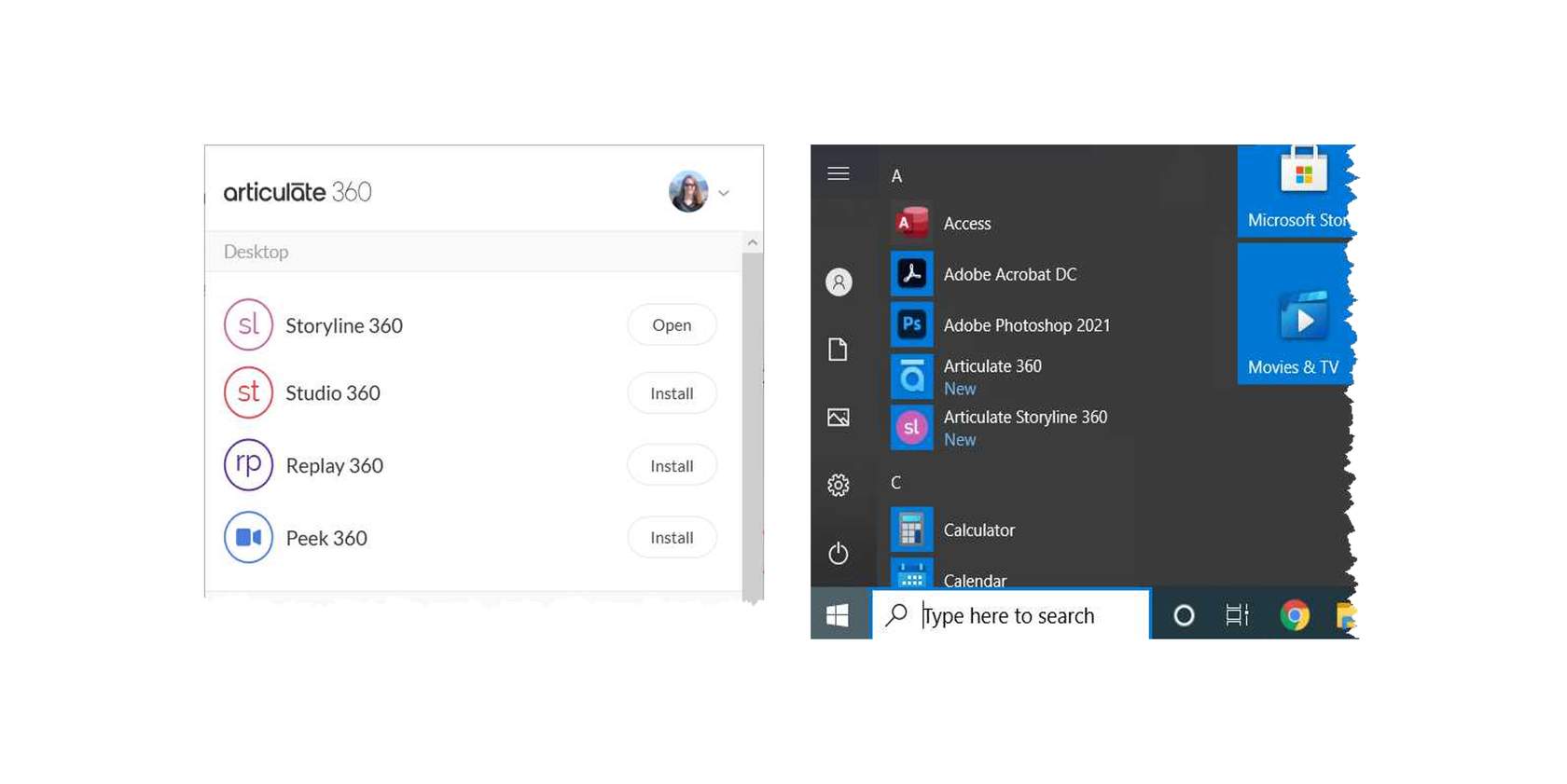Select the Desktop section header
1567x784 pixels.
click(474, 252)
